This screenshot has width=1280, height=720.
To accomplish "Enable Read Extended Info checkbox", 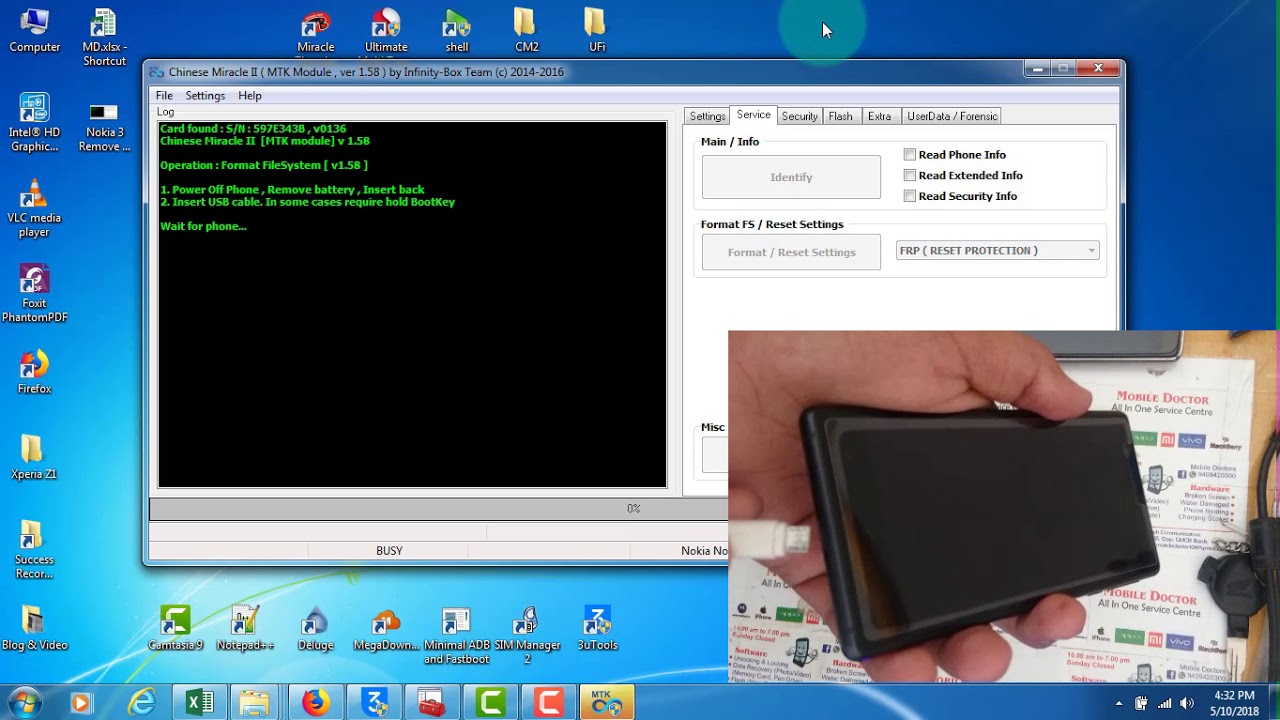I will (909, 175).
